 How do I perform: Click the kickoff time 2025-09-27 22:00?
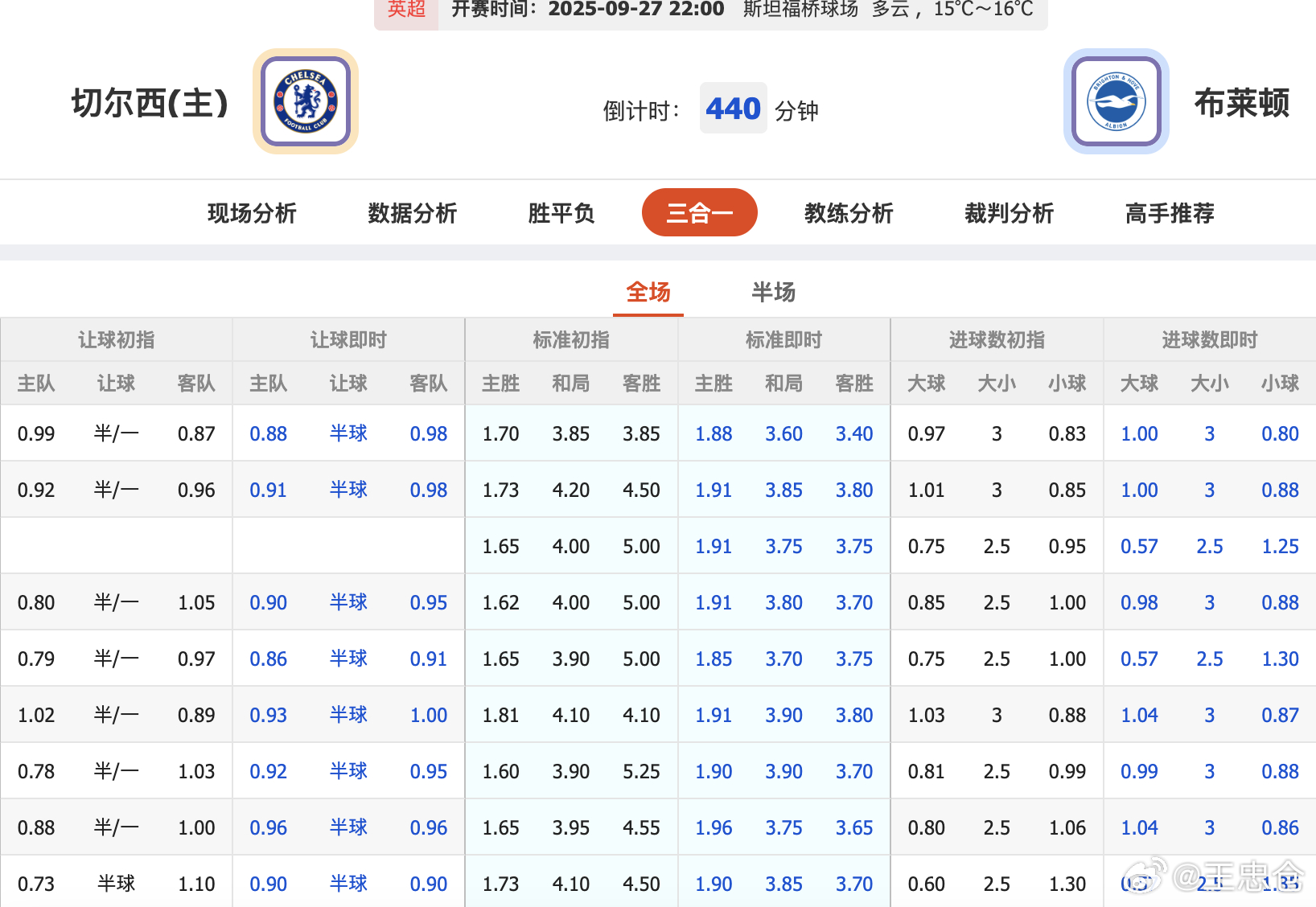[636, 10]
